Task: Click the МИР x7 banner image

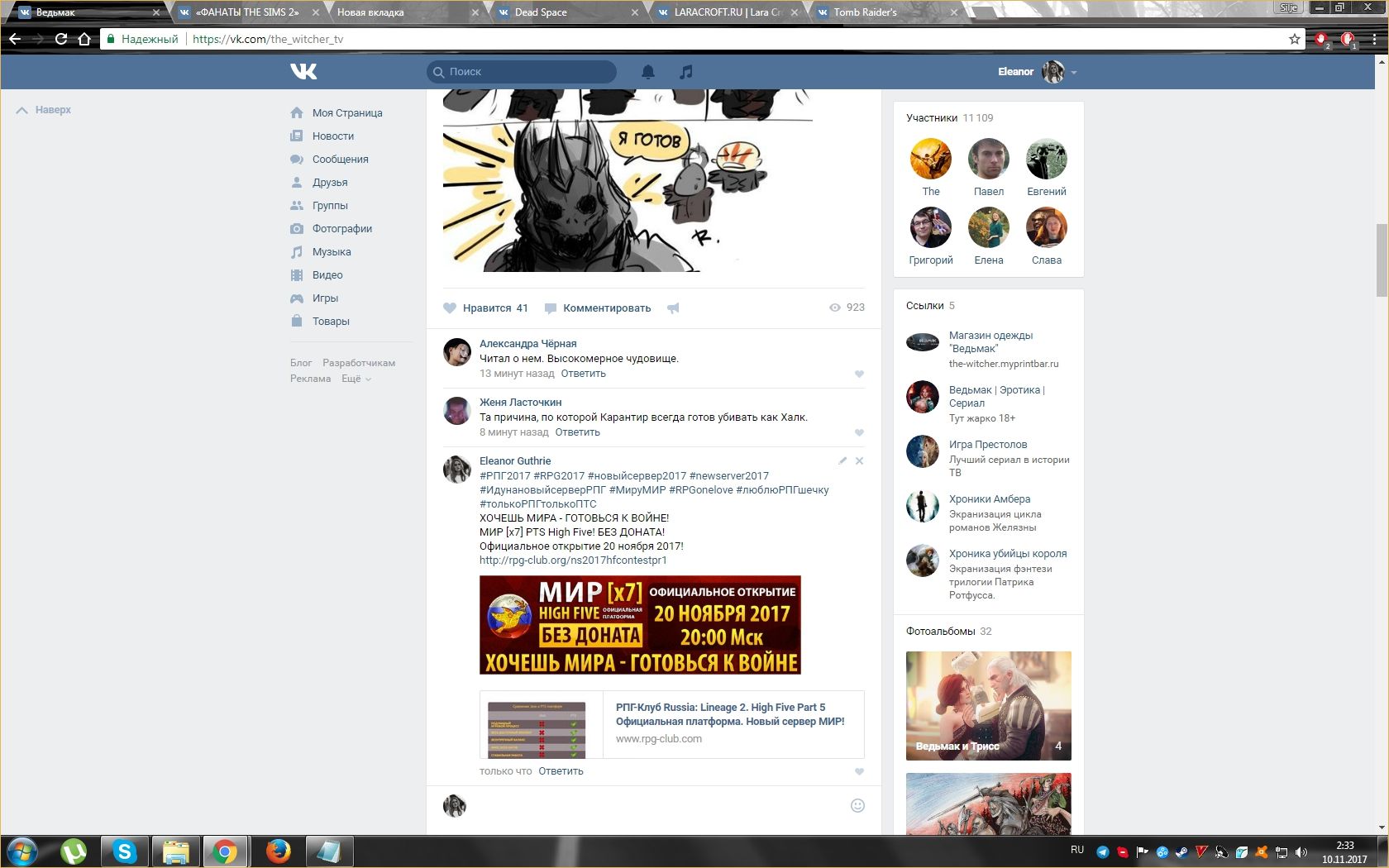Action: 640,625
